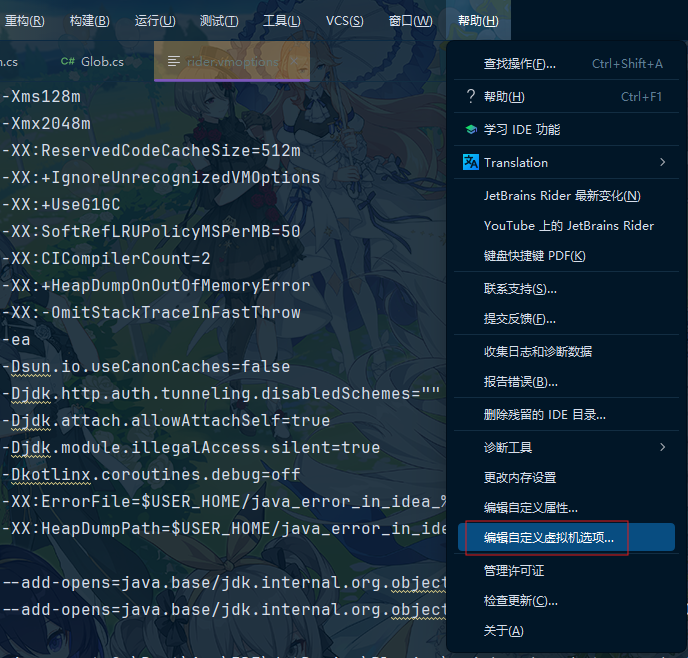The image size is (688, 658).
Task: Choose 查找操作(F) from Help menu
Action: point(520,64)
